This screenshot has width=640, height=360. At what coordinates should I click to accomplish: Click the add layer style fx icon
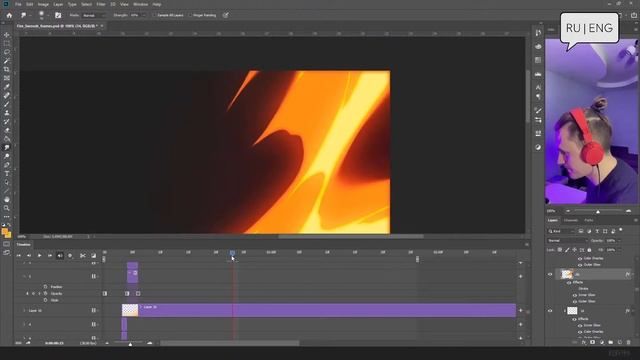(584, 342)
